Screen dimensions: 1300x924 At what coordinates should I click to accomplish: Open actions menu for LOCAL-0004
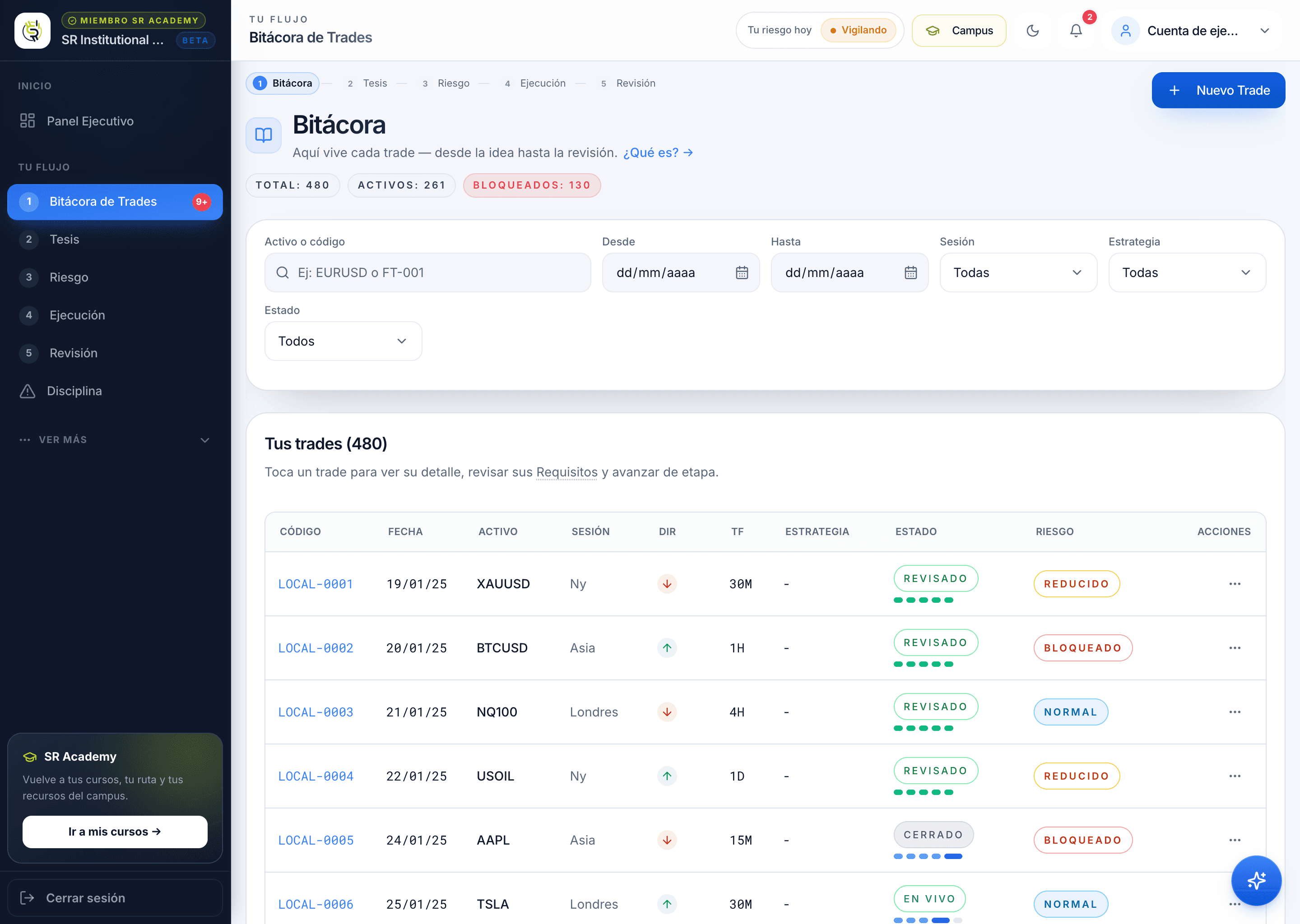coord(1235,776)
